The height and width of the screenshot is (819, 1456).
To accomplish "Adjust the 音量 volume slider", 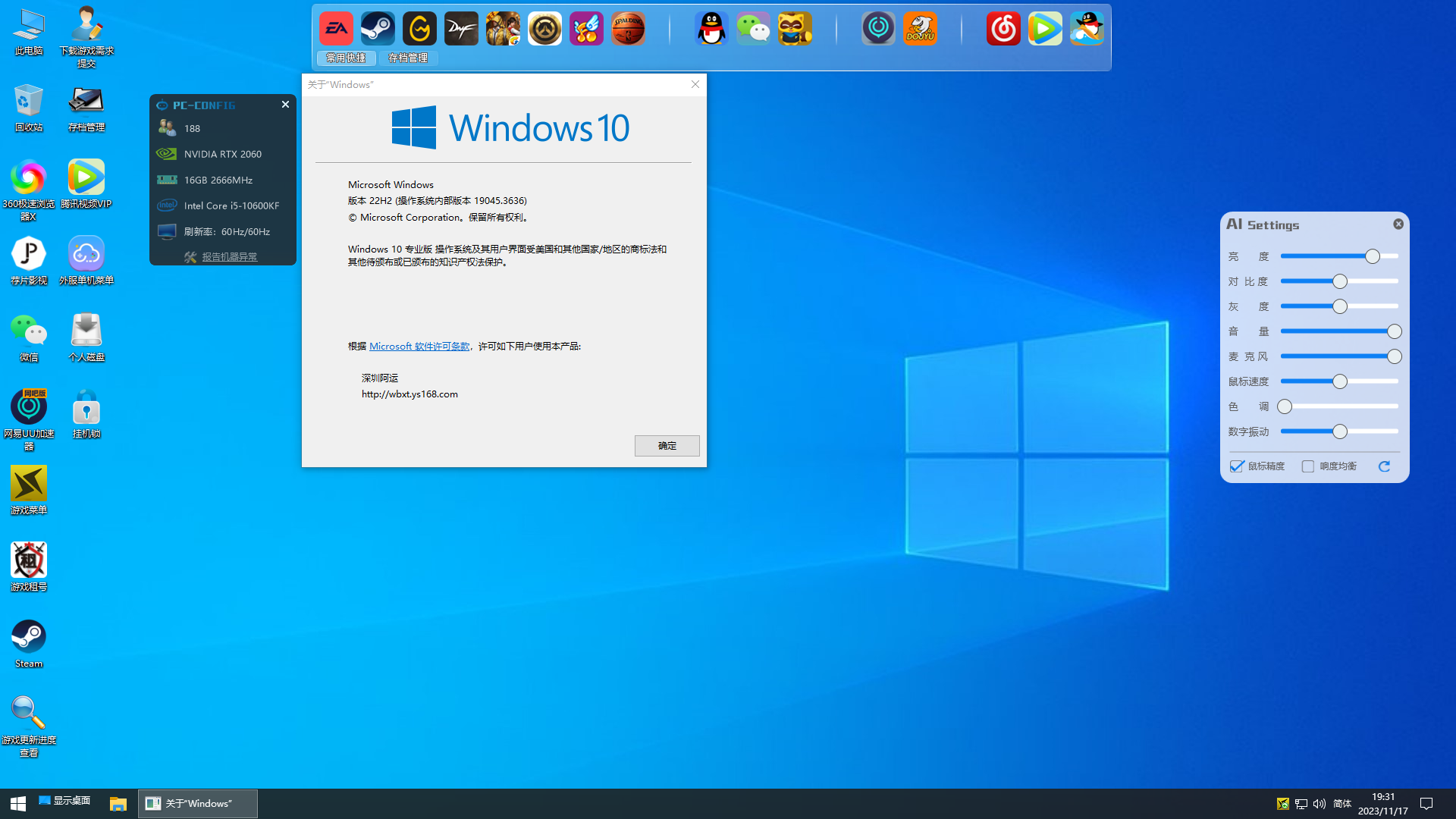I will pos(1395,331).
